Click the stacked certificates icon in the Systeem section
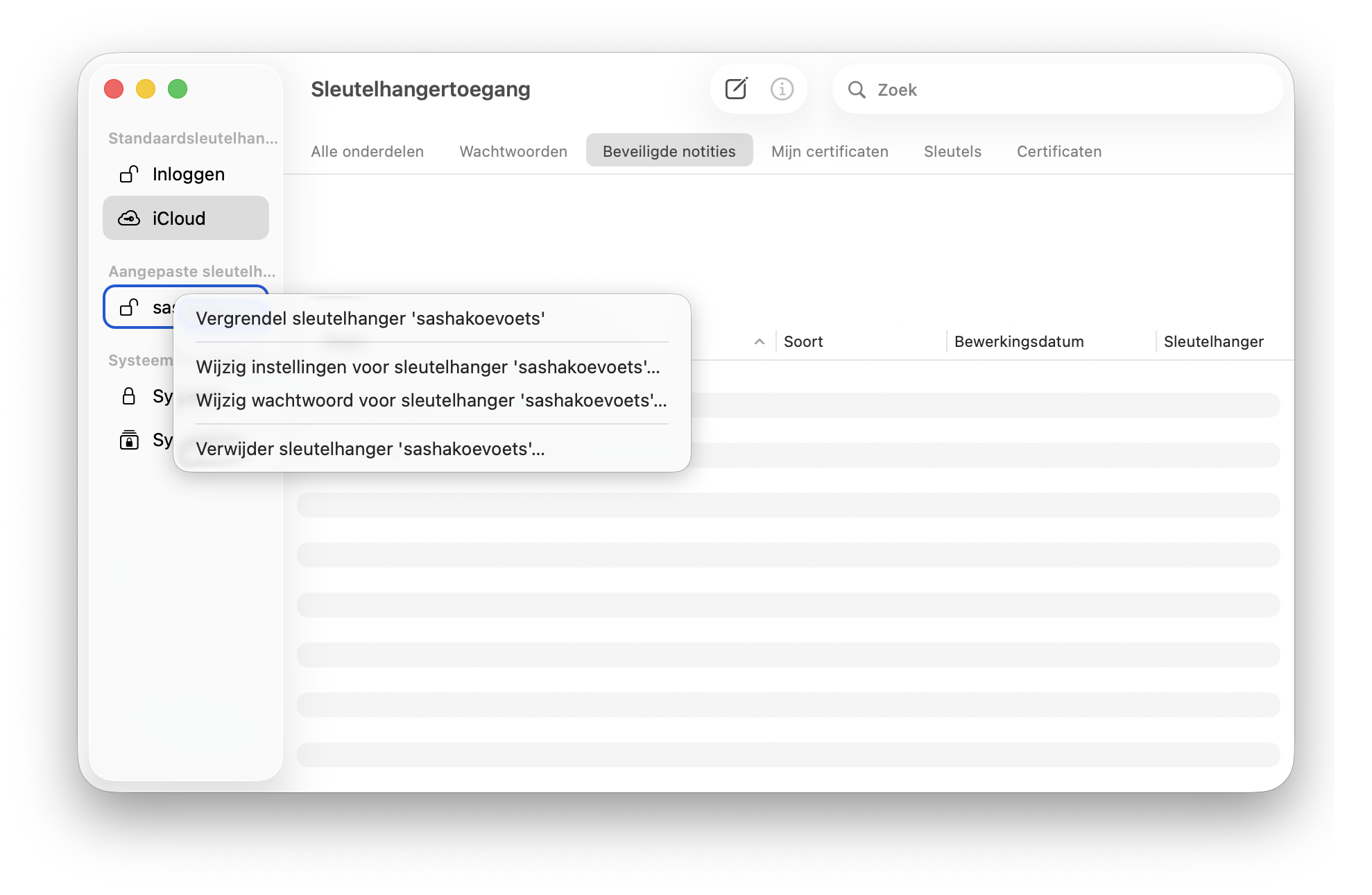This screenshot has height=895, width=1372. coord(129,440)
